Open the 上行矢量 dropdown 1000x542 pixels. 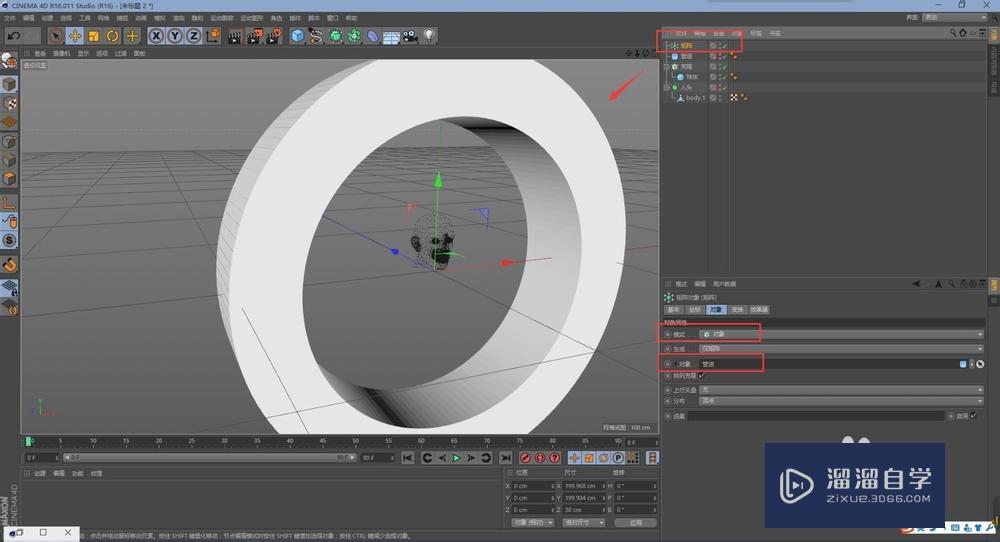842,390
